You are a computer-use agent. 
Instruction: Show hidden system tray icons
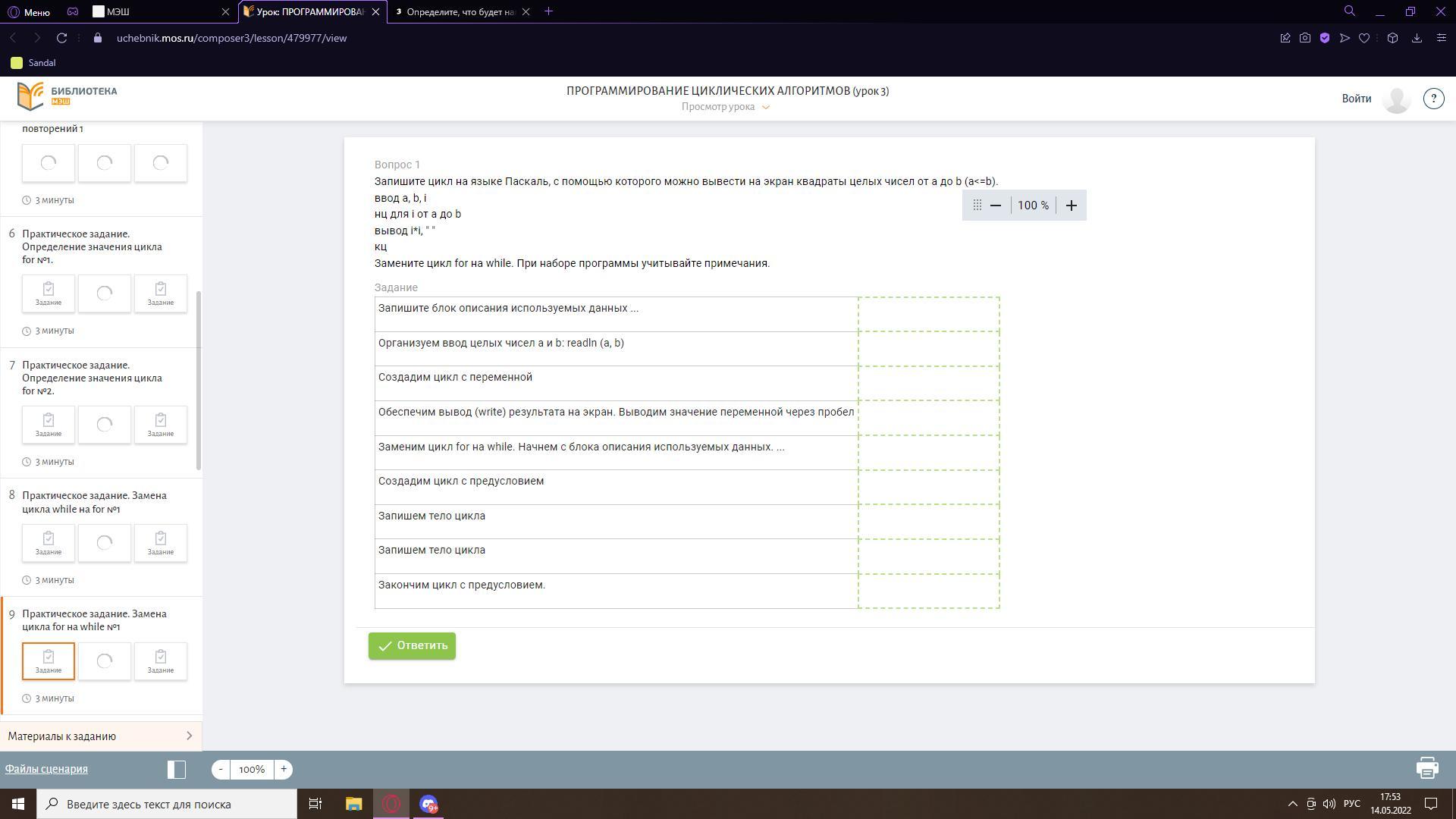point(1293,804)
